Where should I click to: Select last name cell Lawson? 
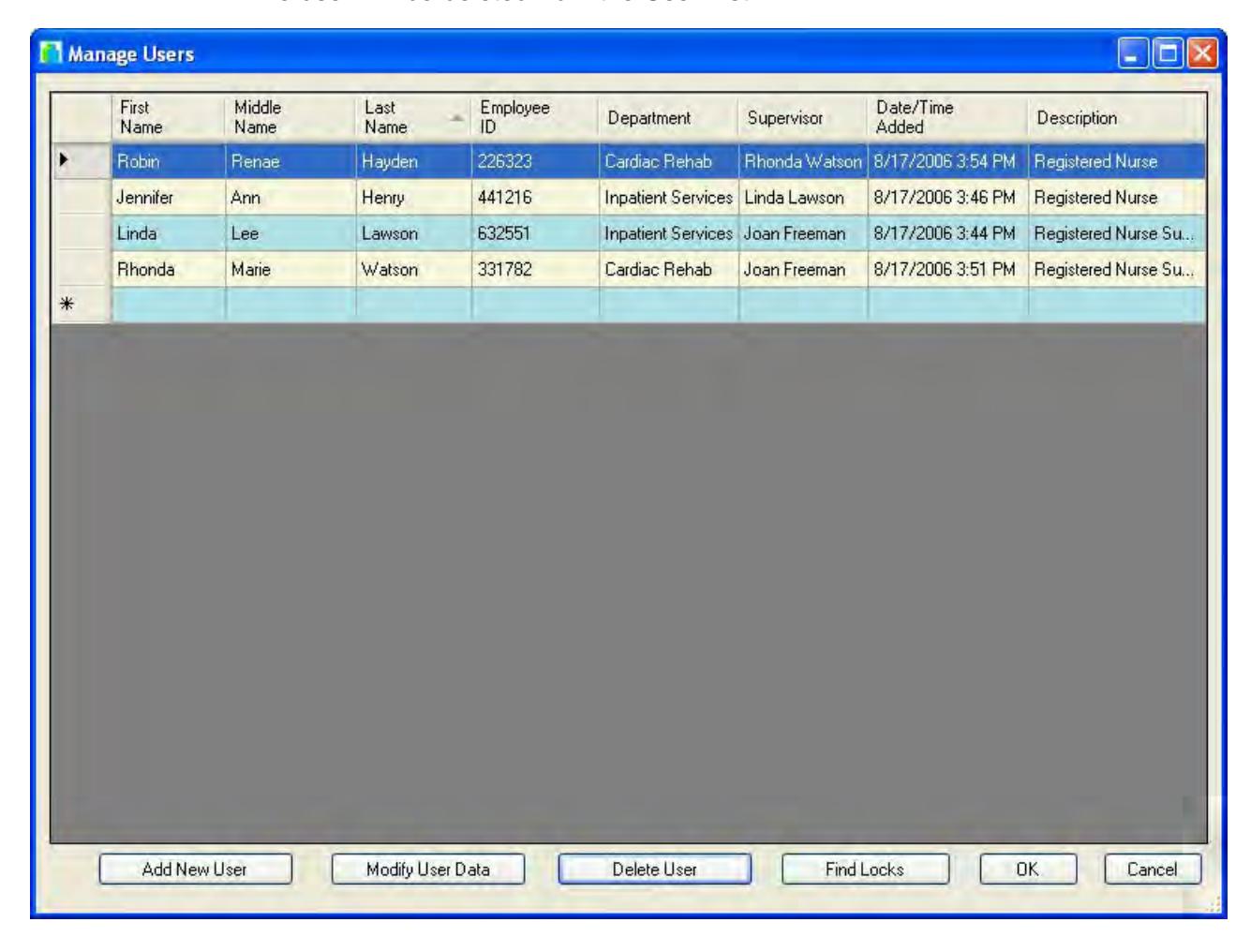coord(414,233)
